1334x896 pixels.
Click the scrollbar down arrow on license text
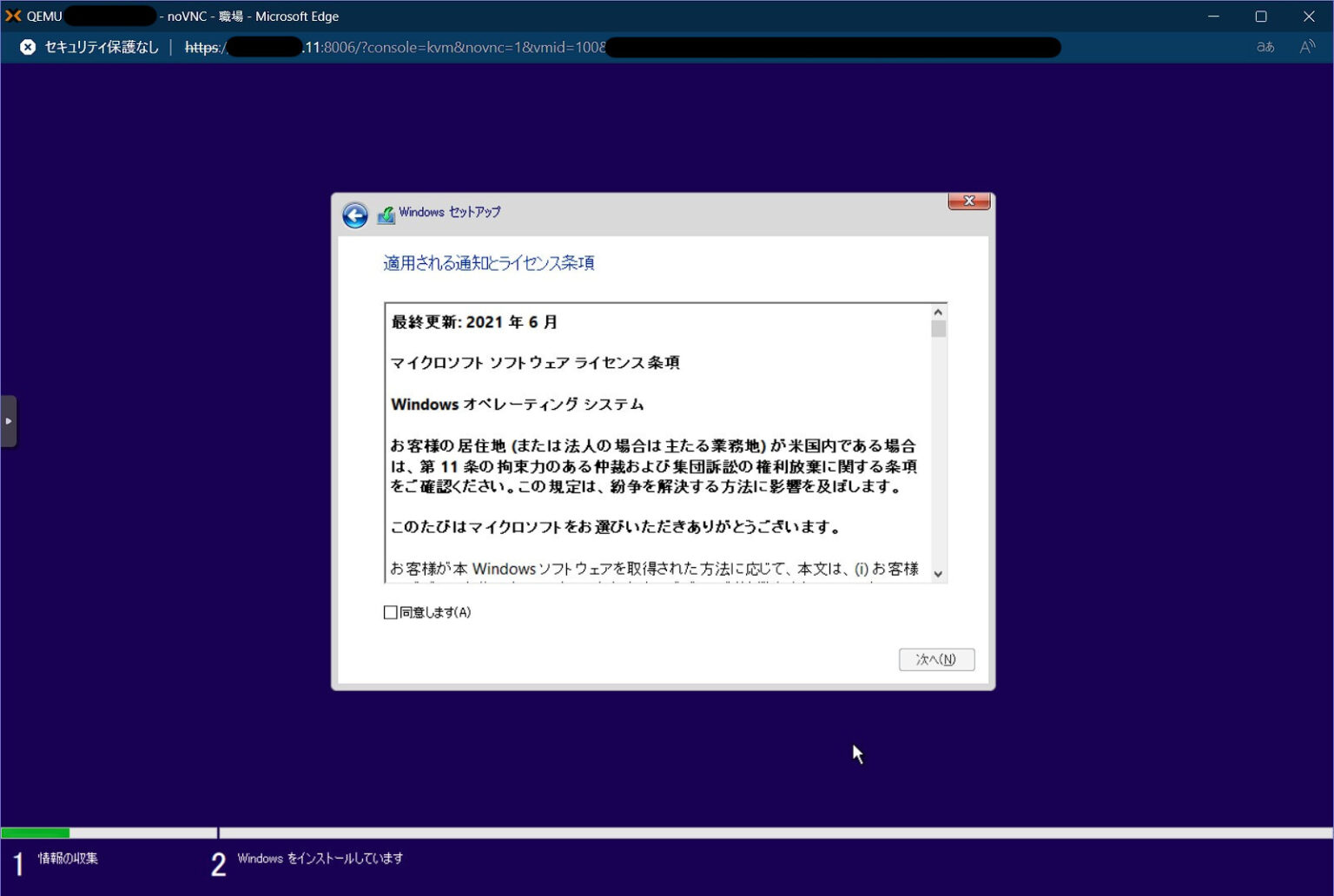(938, 574)
